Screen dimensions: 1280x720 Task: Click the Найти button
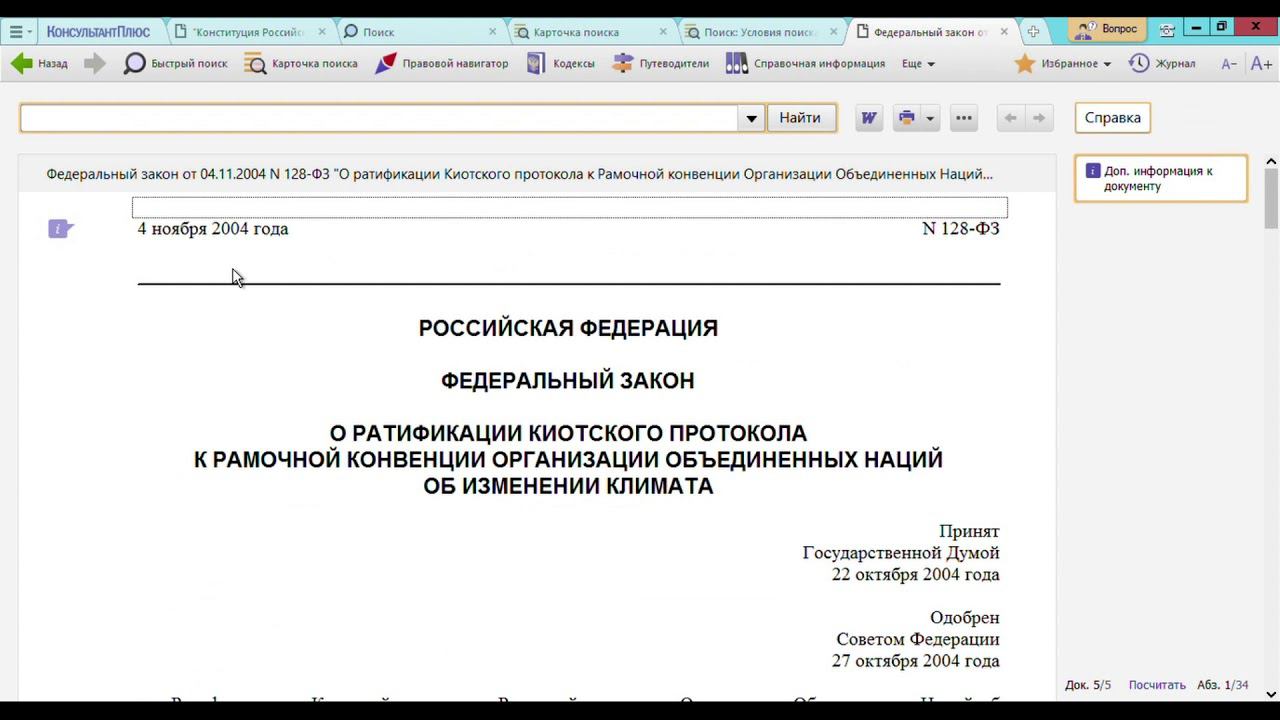[x=800, y=118]
